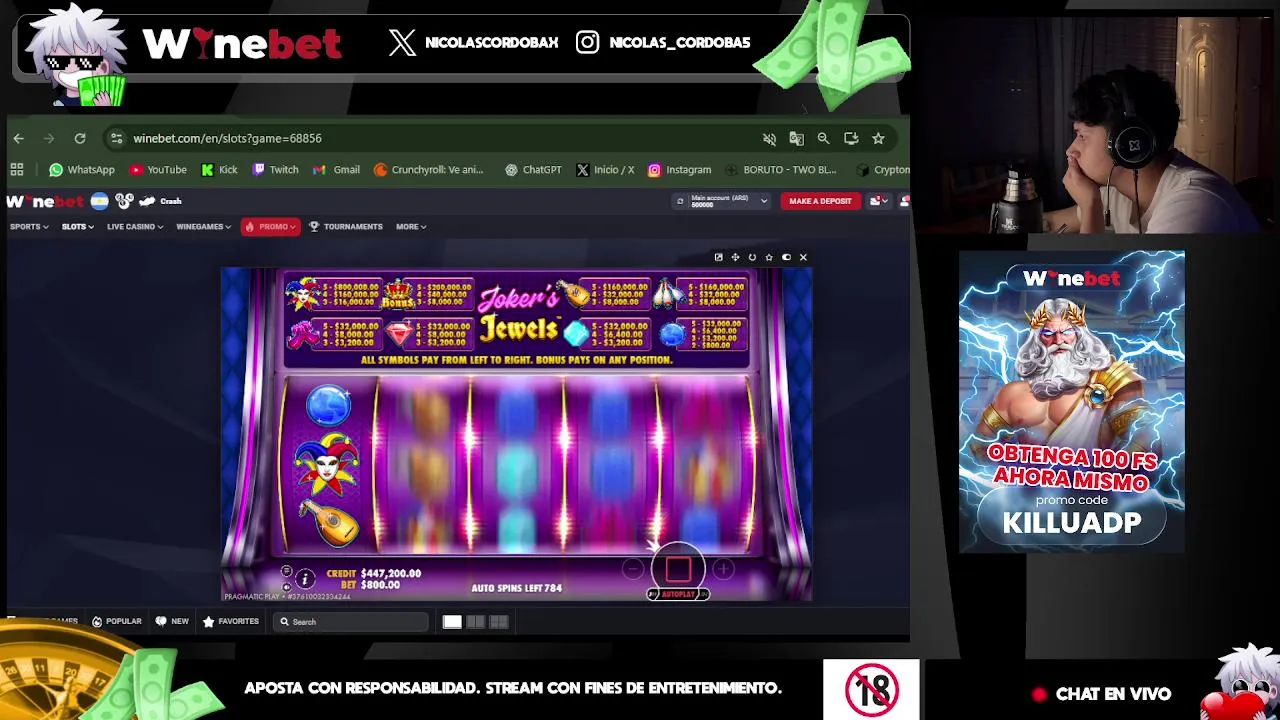
Task: Open the Crunchyroll bookmark
Action: point(428,170)
